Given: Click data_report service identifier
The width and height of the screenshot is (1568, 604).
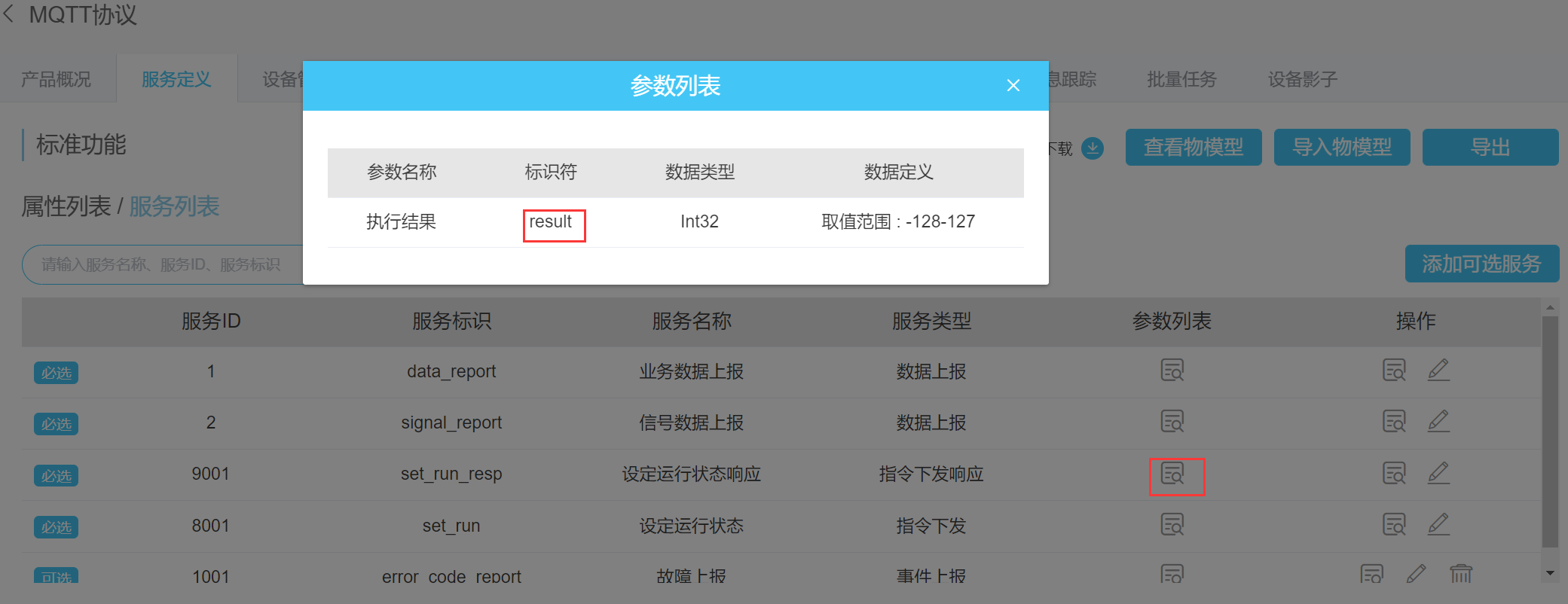Looking at the screenshot, I should [x=451, y=371].
